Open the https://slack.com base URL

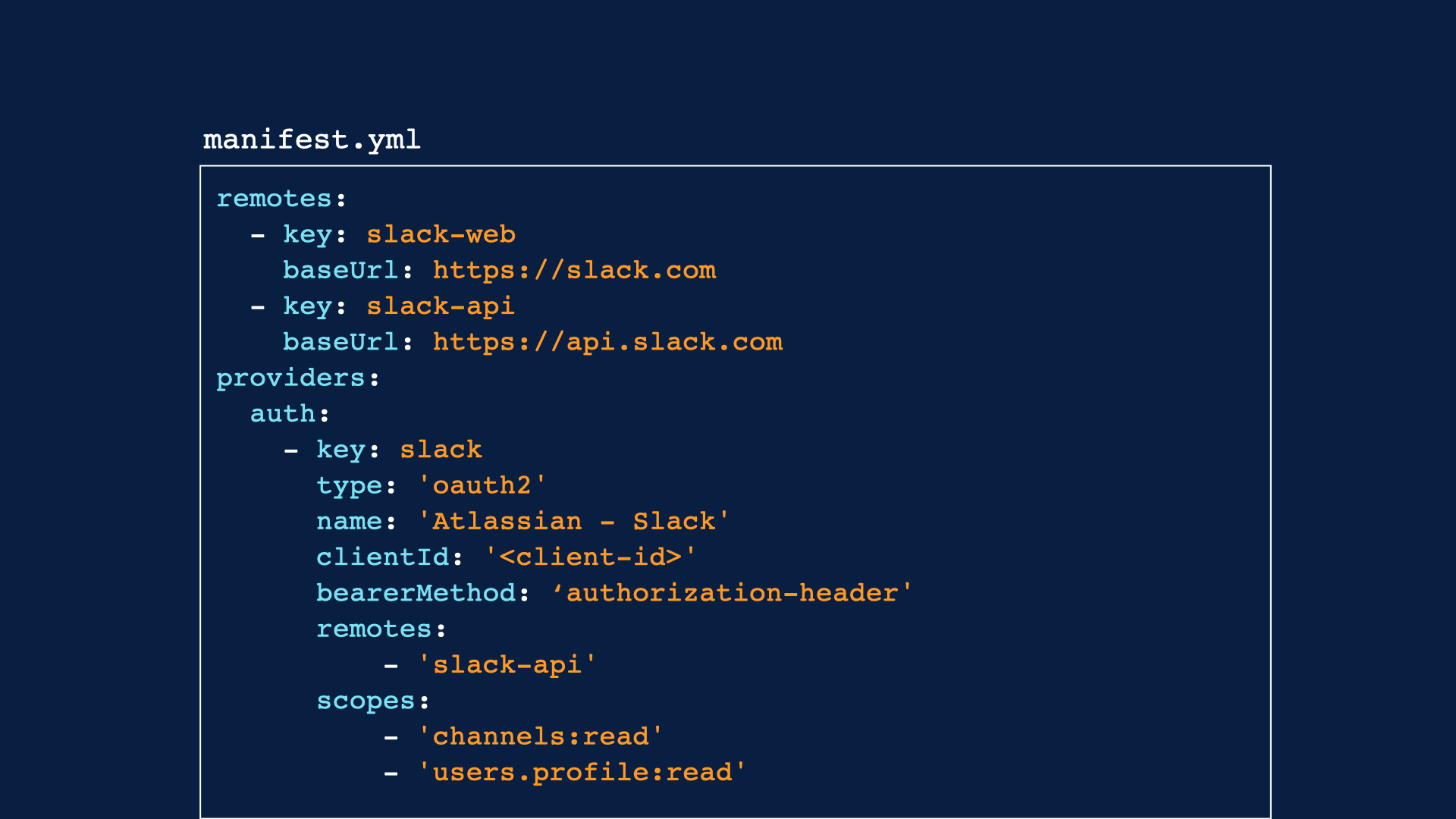pos(574,271)
